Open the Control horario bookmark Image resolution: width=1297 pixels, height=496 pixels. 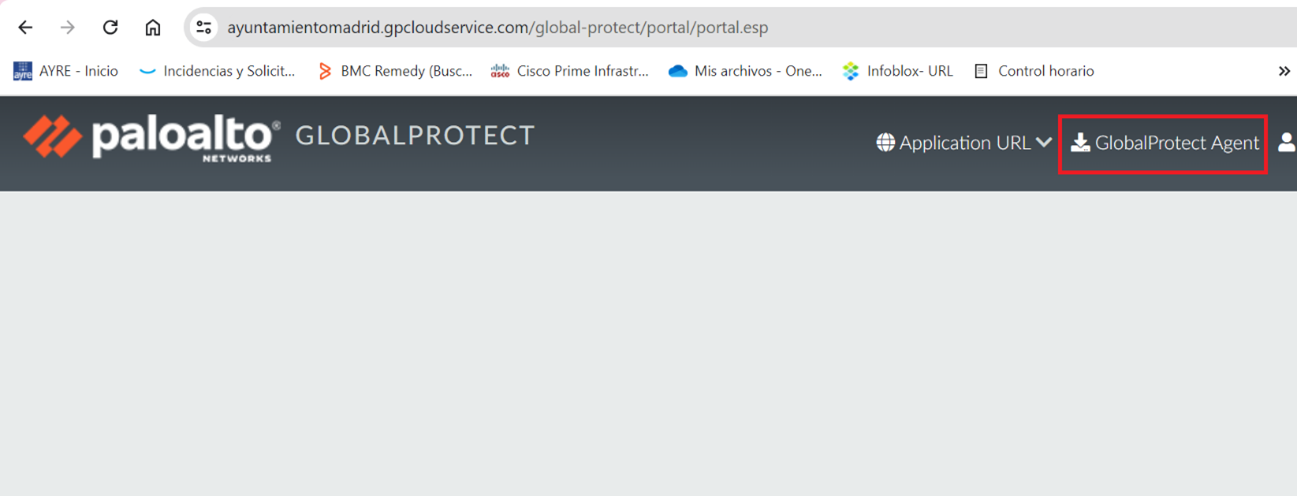tap(1034, 71)
